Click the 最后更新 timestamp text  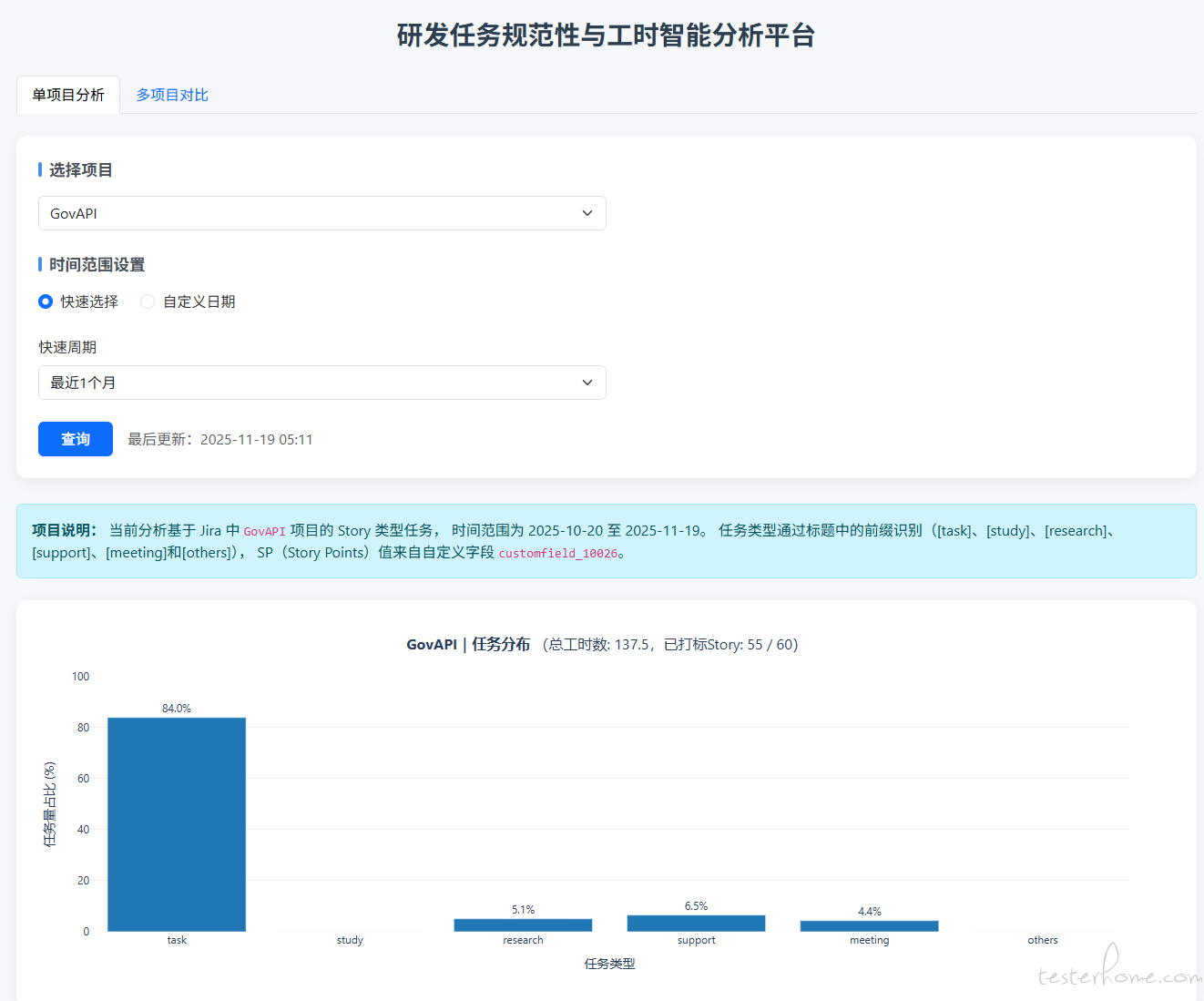(220, 439)
